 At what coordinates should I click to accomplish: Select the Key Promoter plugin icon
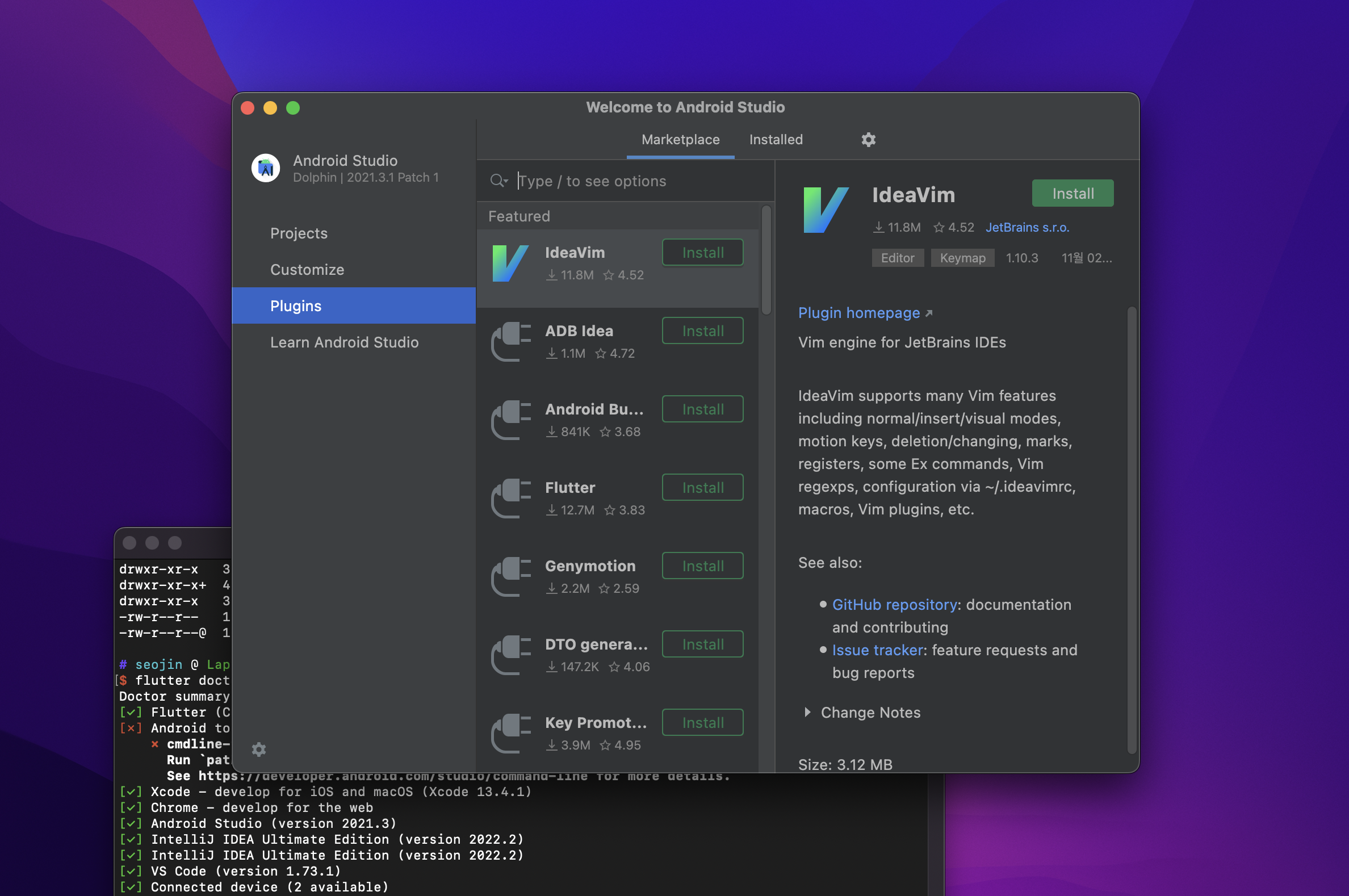click(x=511, y=733)
